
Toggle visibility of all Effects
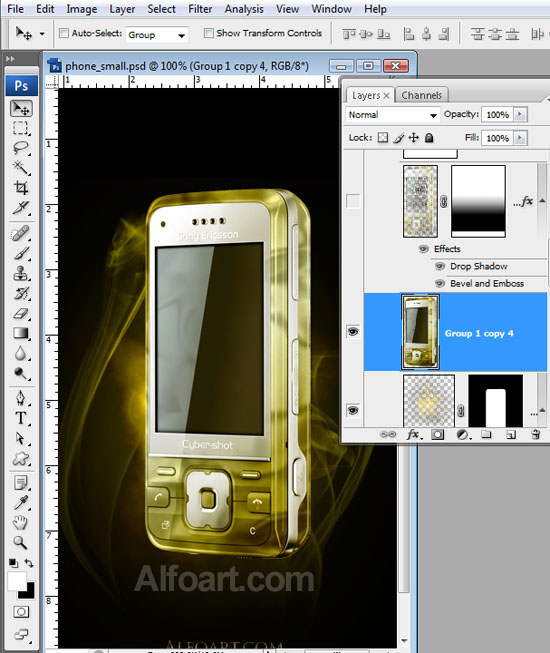pyautogui.click(x=423, y=249)
